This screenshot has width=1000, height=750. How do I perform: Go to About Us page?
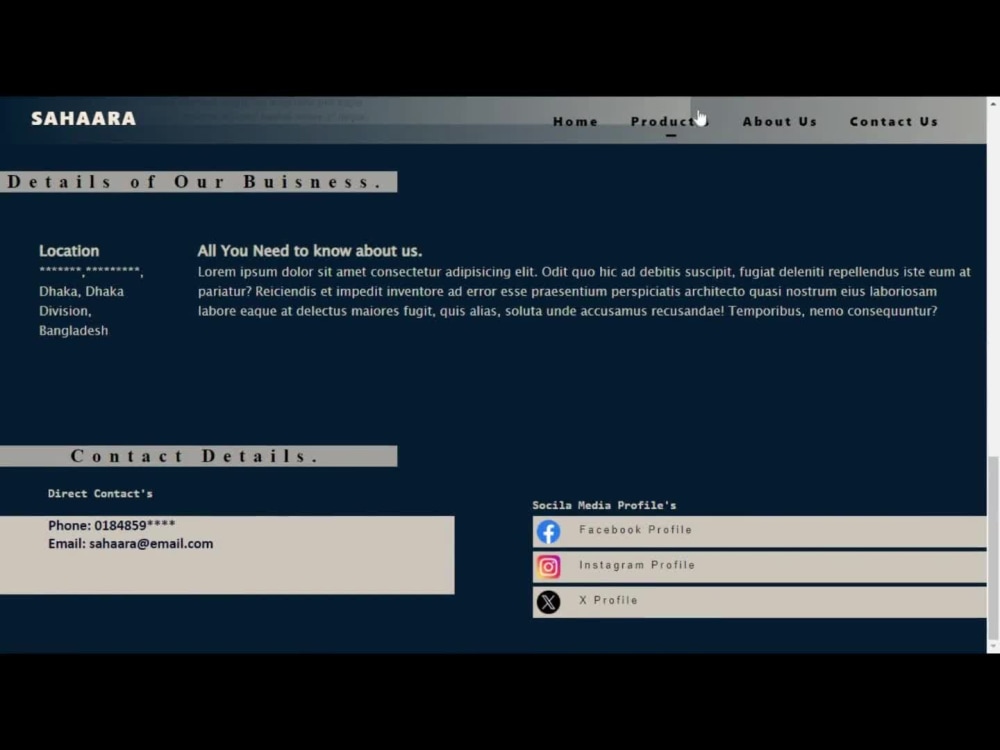779,121
